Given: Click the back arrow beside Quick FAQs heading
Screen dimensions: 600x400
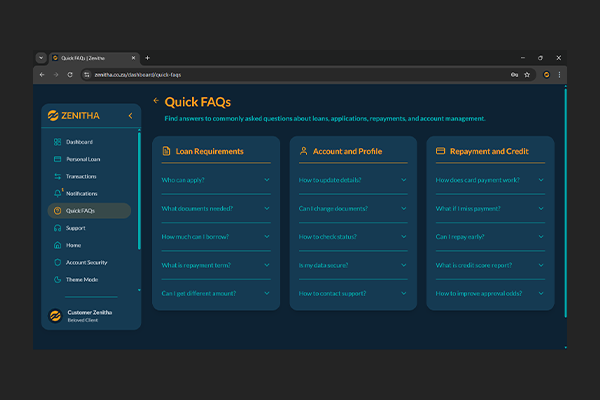Looking at the screenshot, I should pyautogui.click(x=156, y=101).
